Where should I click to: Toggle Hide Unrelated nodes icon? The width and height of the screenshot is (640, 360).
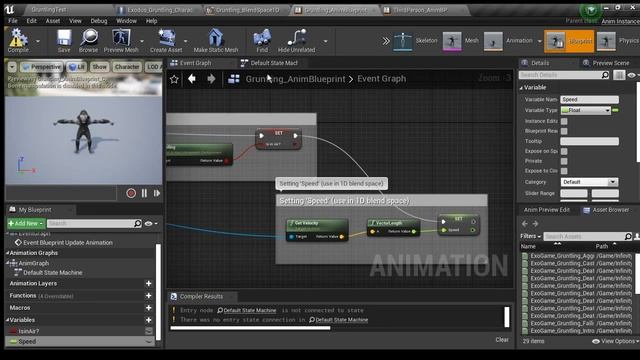297,38
